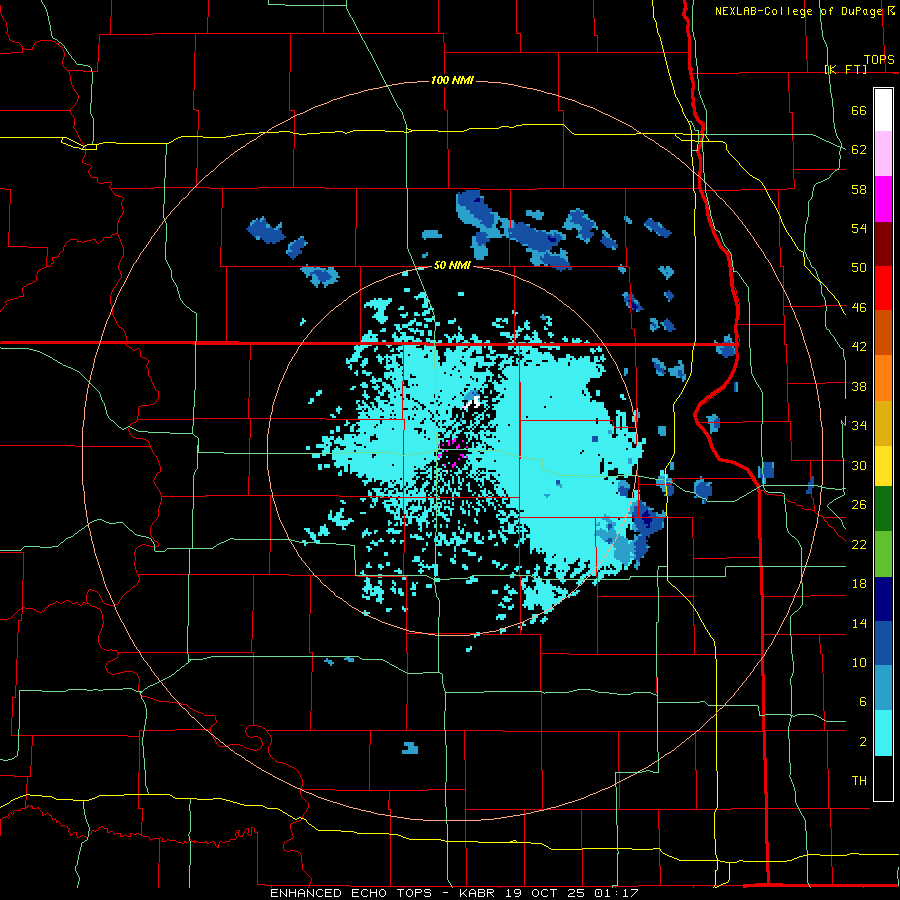Click the K FT units label

tap(845, 69)
